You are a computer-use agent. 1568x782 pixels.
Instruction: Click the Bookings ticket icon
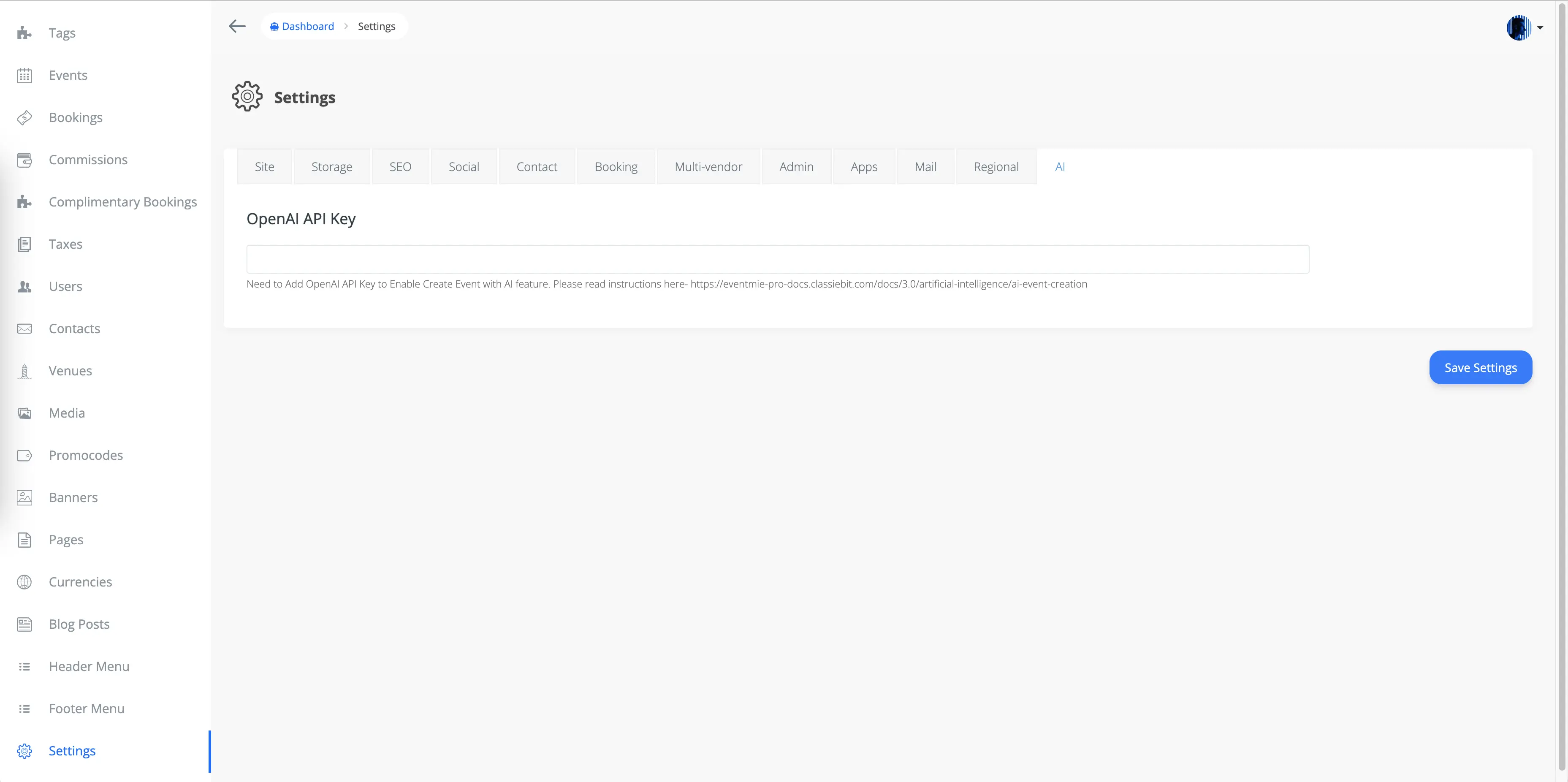tap(24, 117)
